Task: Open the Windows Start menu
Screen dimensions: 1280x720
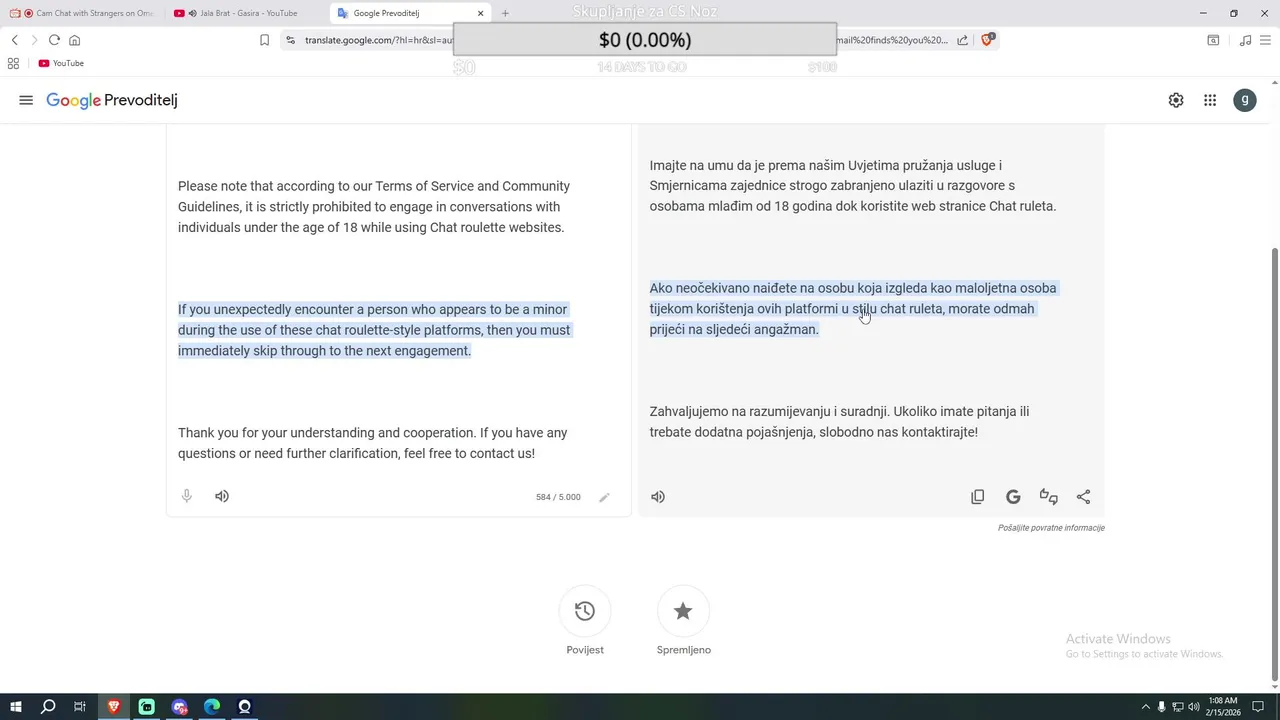Action: (16, 707)
